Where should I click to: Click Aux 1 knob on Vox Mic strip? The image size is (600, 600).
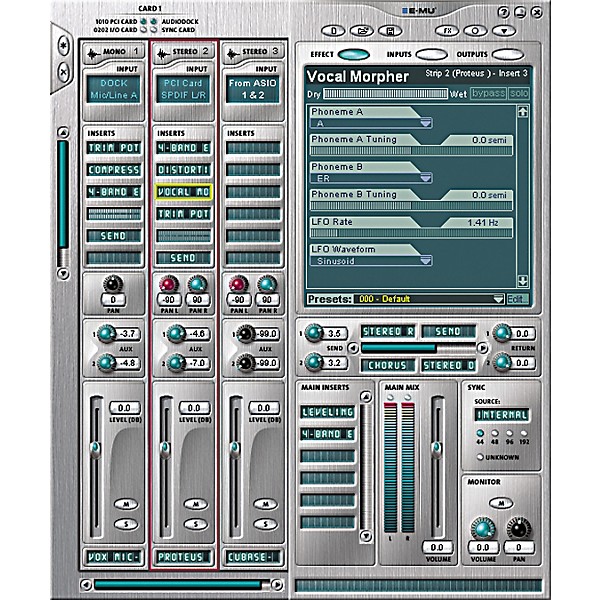pos(106,334)
